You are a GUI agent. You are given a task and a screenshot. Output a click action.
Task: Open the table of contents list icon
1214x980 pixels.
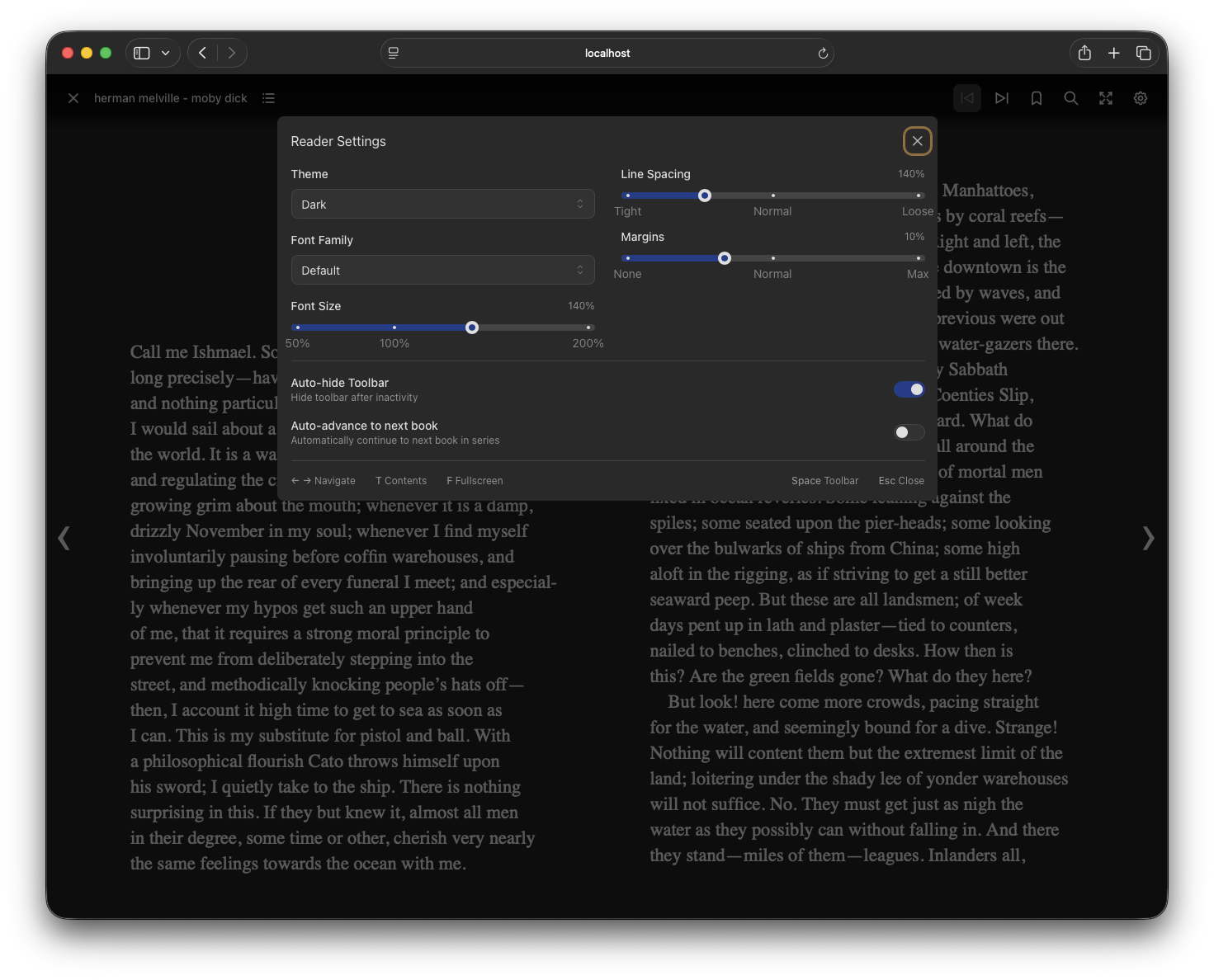(268, 97)
